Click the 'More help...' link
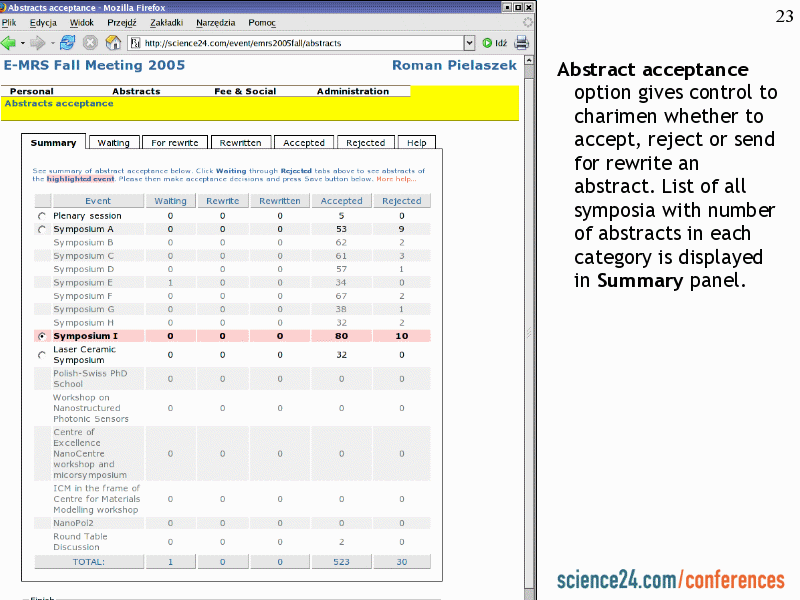800x600 pixels. [x=396, y=179]
